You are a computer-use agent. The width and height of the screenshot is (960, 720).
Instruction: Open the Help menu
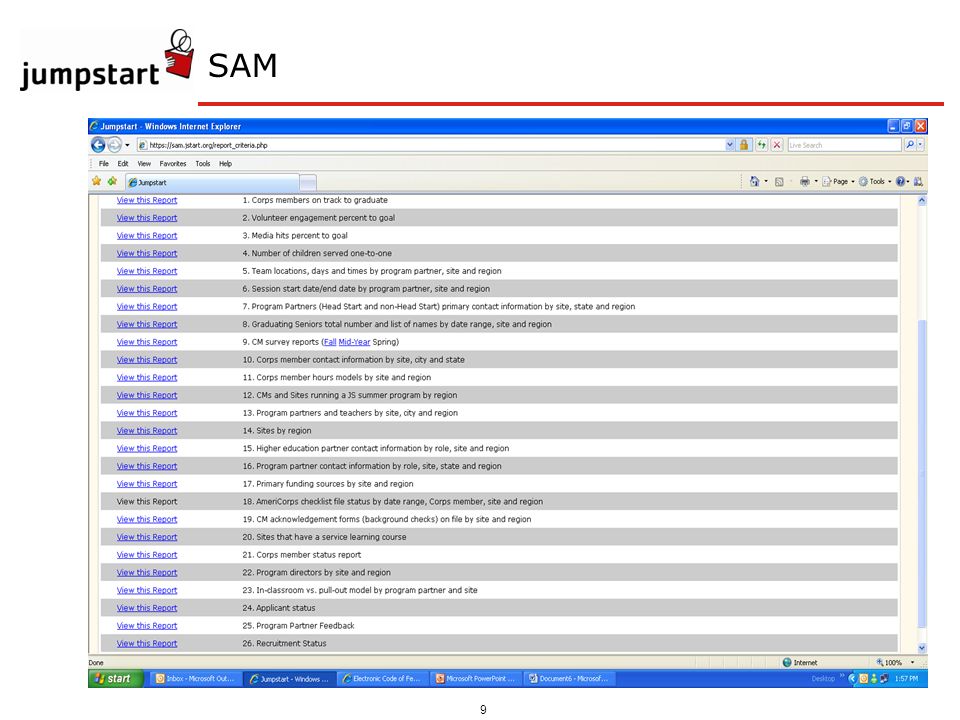(225, 164)
